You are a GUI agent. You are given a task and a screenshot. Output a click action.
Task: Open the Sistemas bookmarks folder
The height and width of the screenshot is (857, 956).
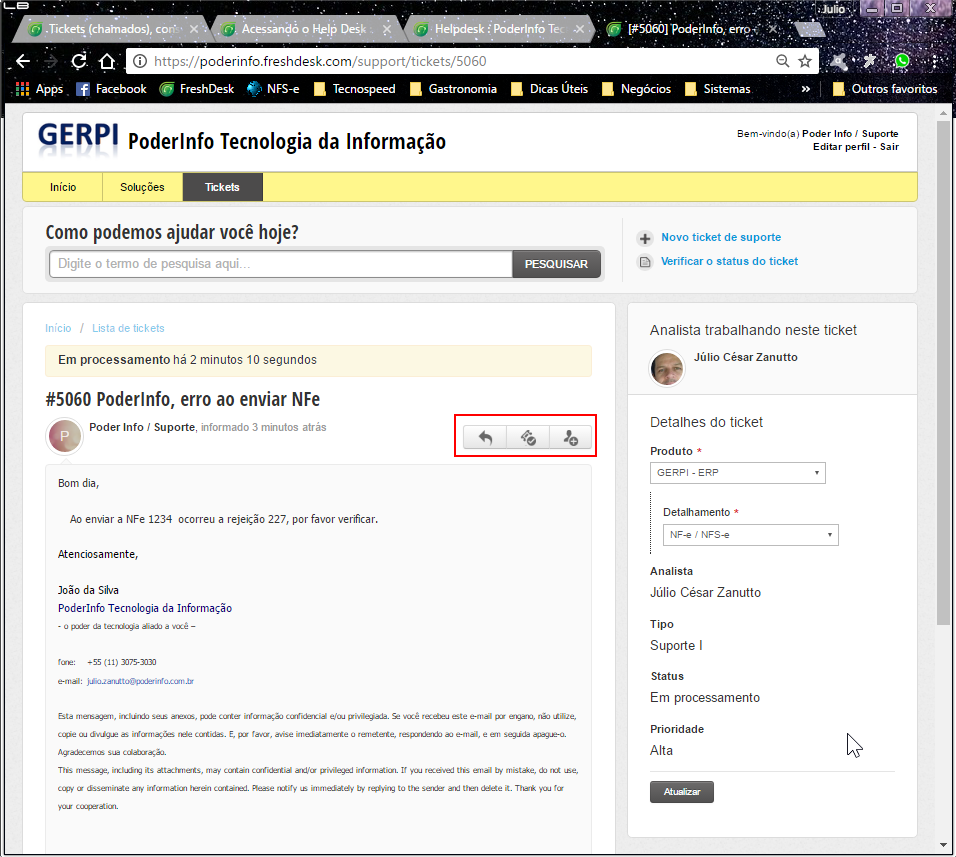click(x=718, y=89)
